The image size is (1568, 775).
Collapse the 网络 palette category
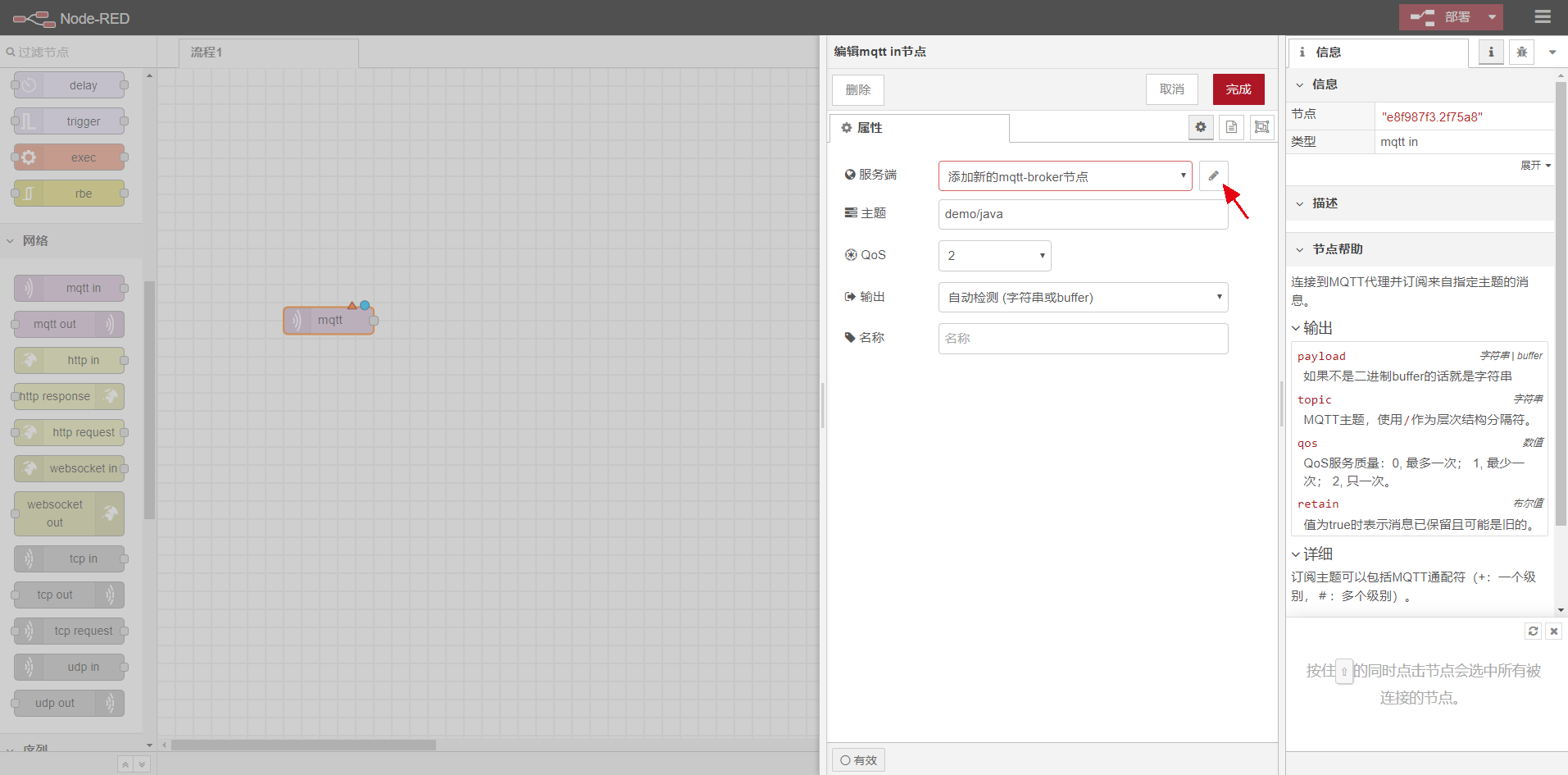click(x=71, y=240)
